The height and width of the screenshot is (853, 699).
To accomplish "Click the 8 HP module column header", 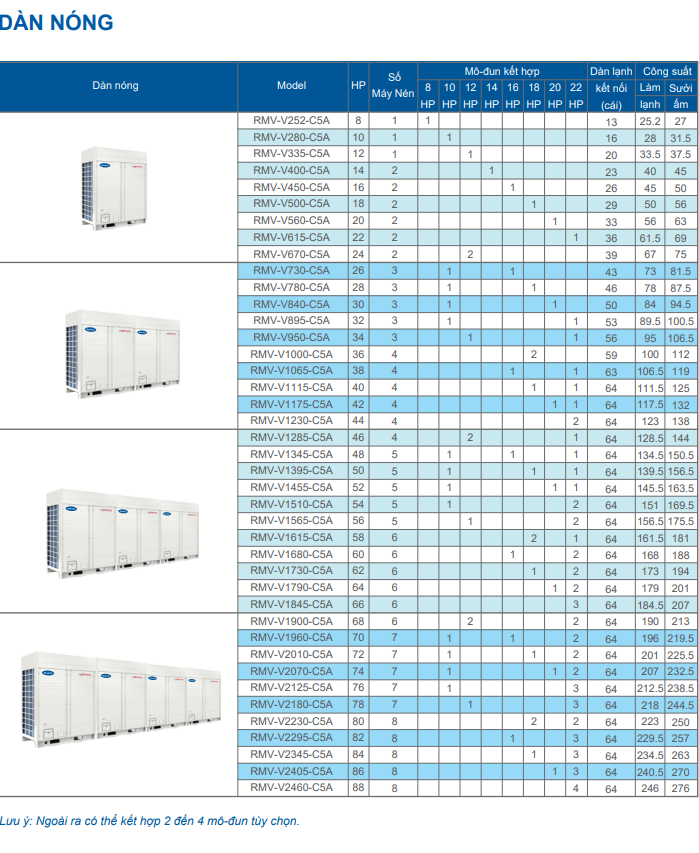I will pyautogui.click(x=428, y=96).
